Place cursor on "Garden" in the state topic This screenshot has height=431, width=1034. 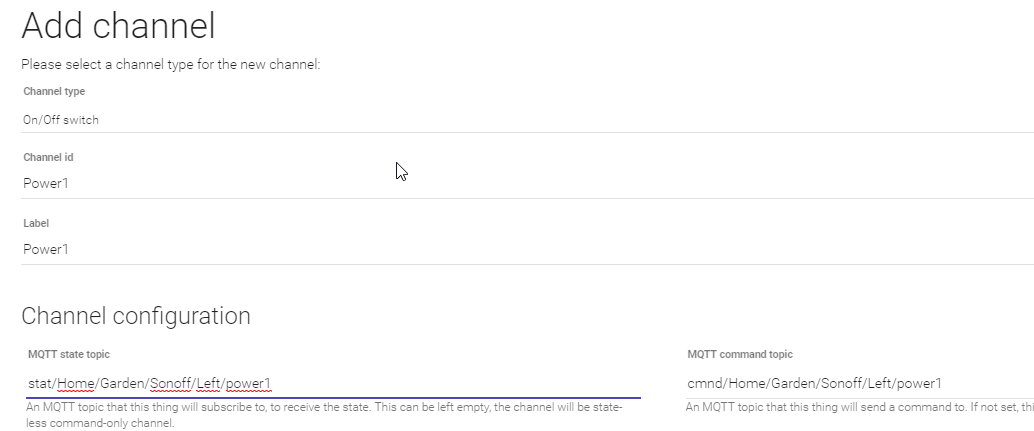point(121,384)
